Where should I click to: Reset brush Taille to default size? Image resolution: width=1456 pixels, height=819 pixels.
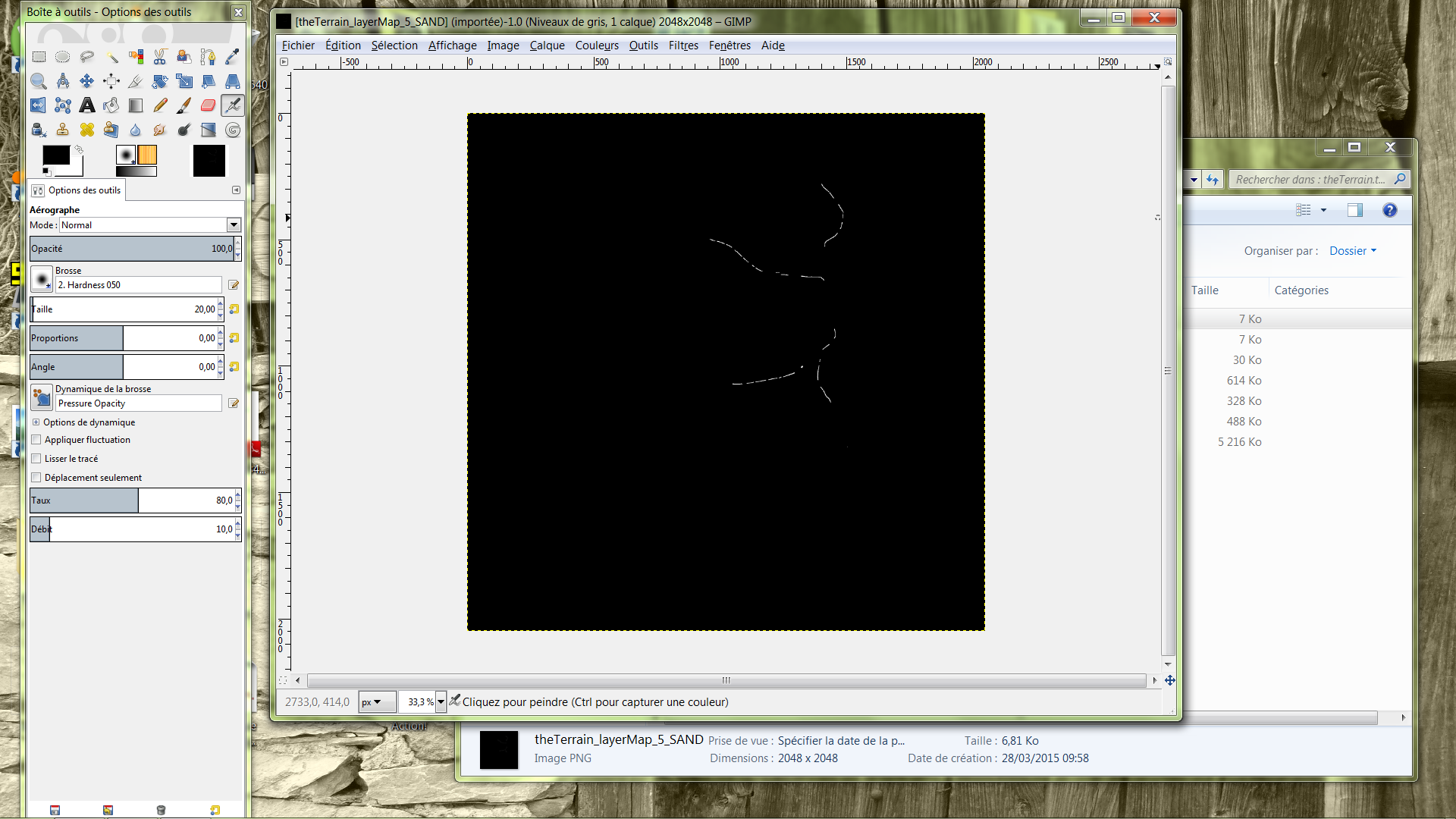click(234, 309)
